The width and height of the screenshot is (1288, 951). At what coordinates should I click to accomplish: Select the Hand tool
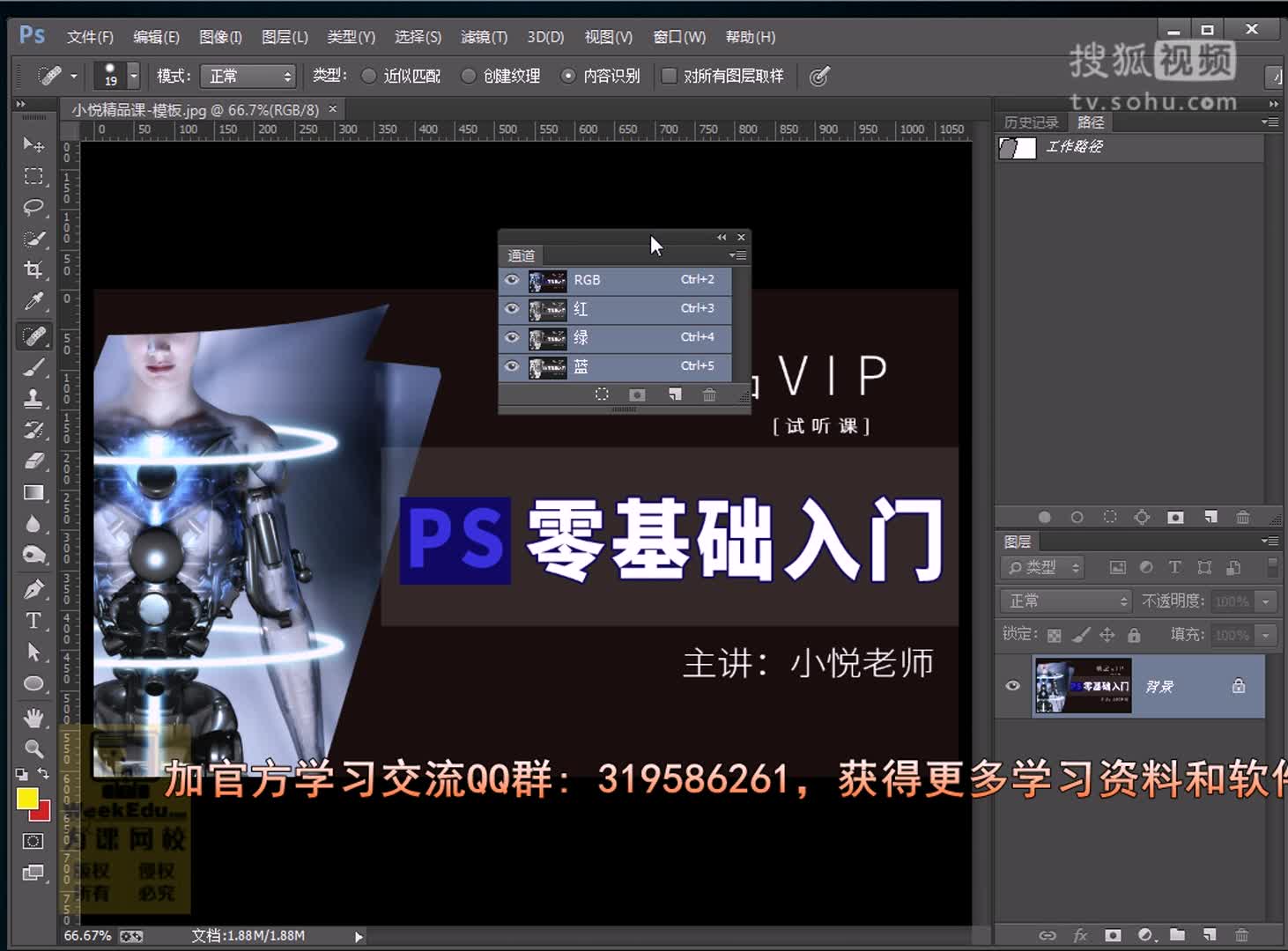[33, 718]
